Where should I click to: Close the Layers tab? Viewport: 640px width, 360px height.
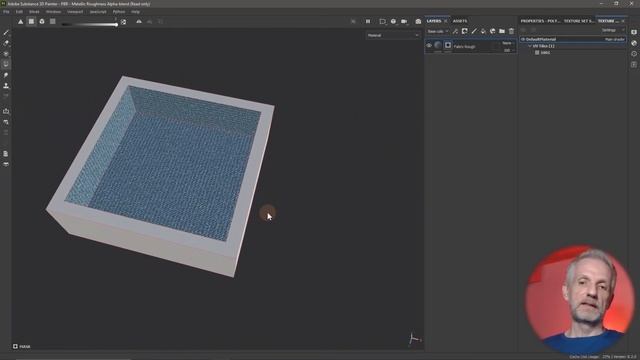446,21
